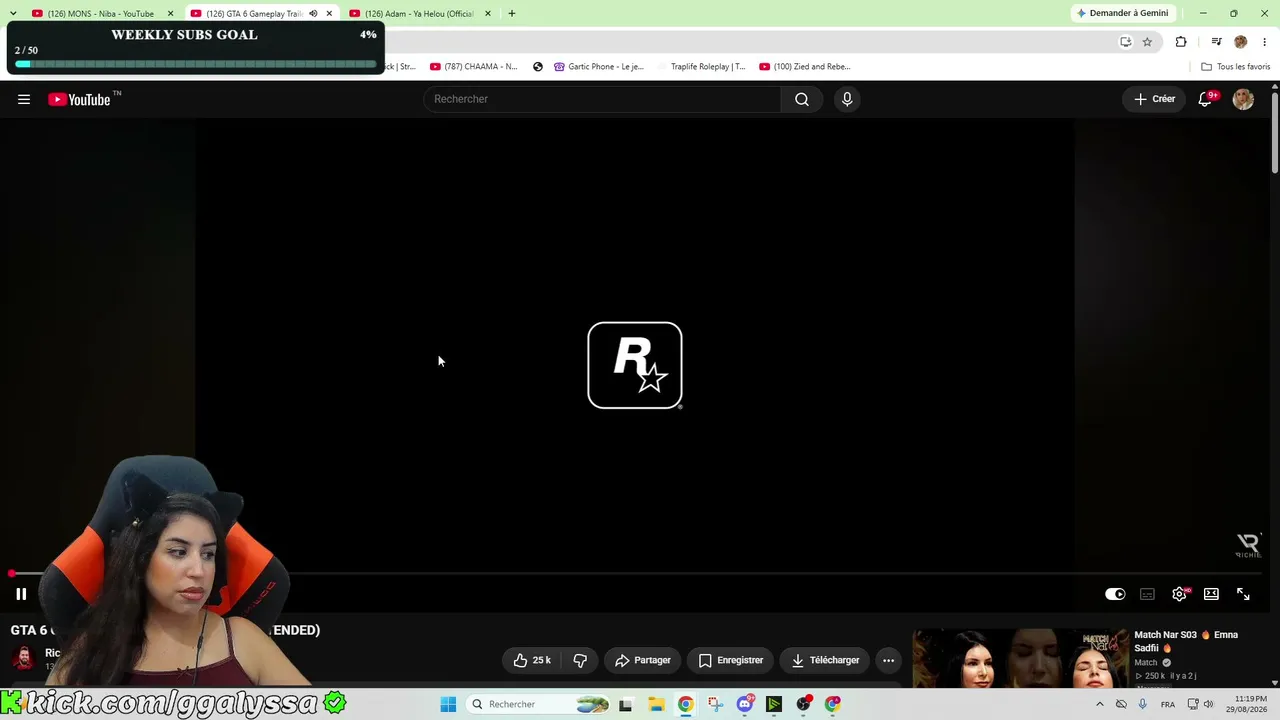
Task: Open the YouTube account avatar menu
Action: click(1243, 99)
